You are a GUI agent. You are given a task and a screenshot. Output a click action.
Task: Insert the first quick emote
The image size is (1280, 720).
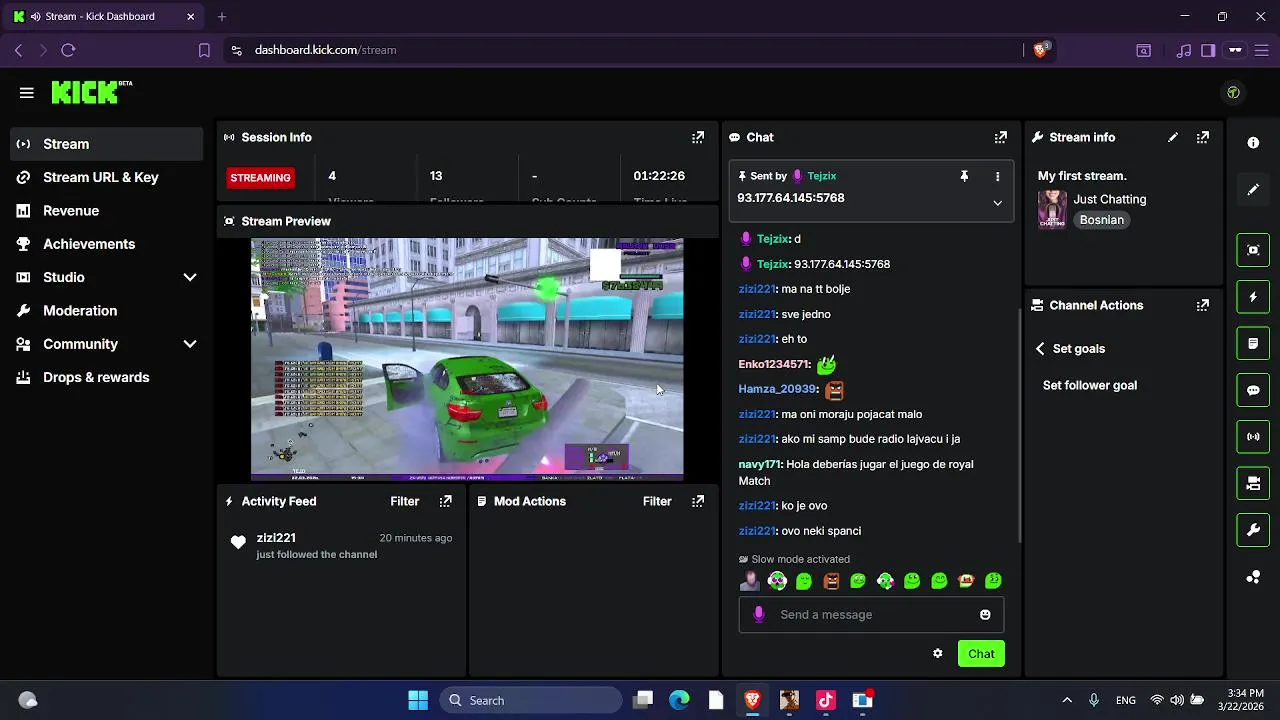point(750,581)
